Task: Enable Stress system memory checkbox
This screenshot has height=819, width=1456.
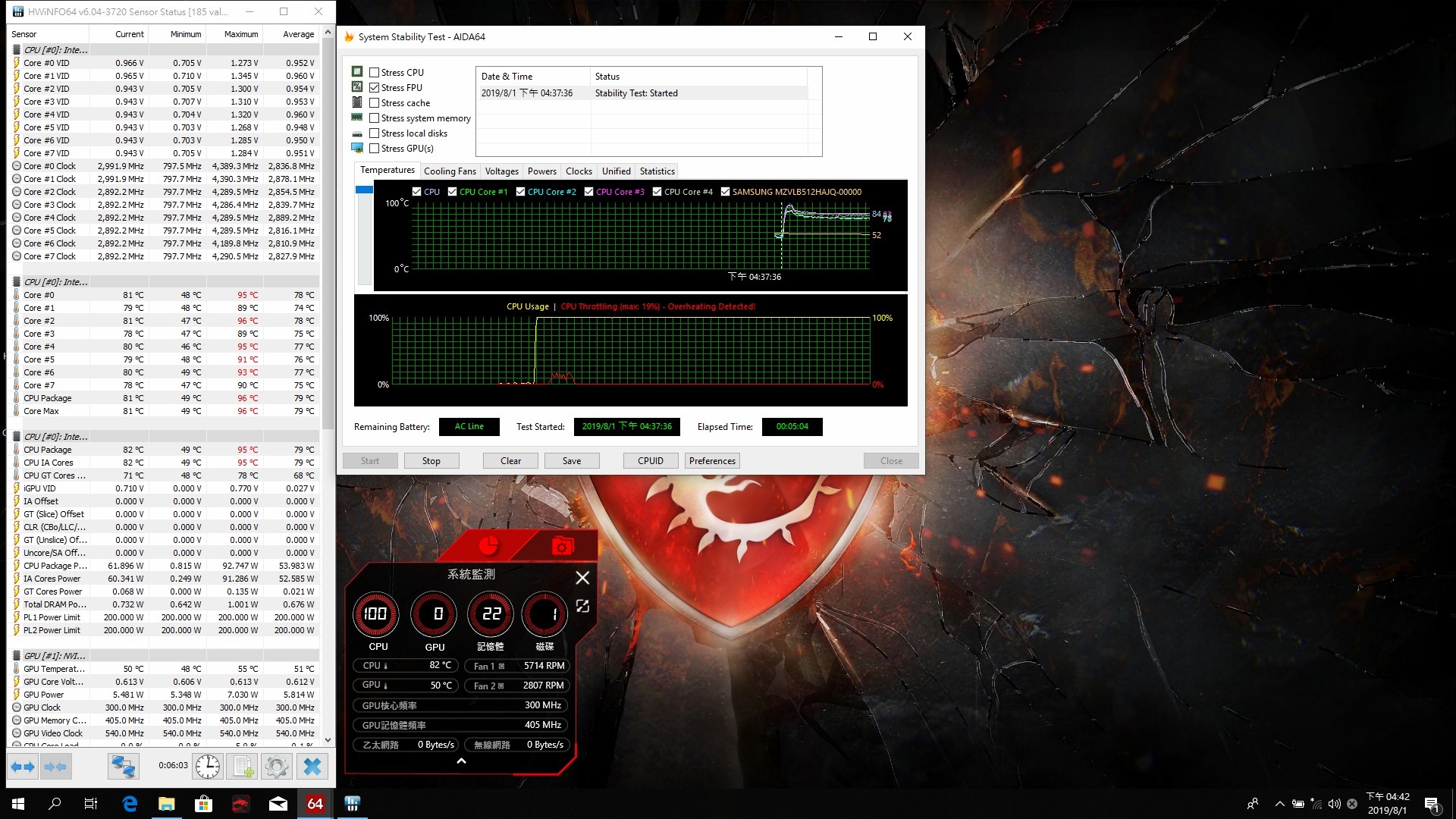Action: 375,118
